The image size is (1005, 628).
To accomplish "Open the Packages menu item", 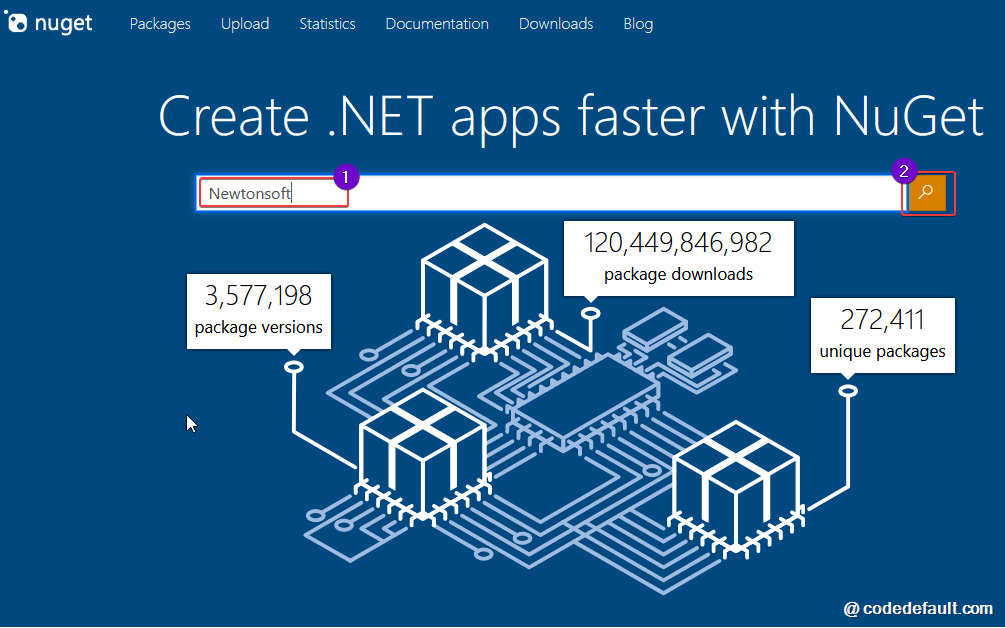I will 160,24.
